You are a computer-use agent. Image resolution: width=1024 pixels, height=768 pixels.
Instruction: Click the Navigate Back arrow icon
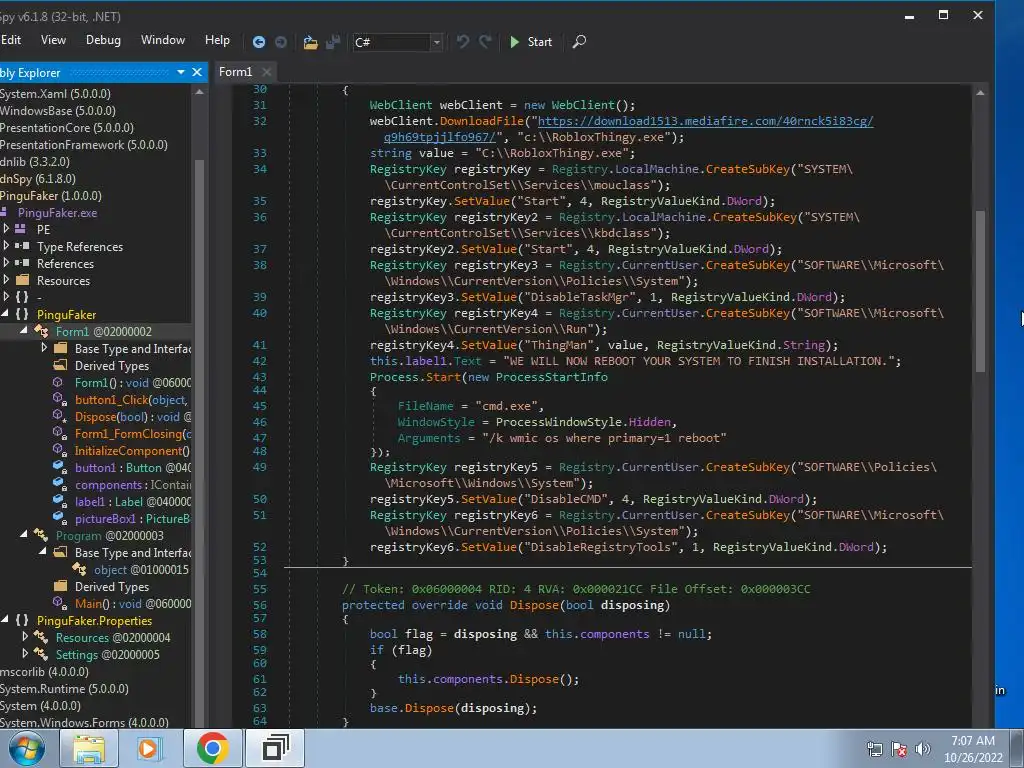[259, 42]
